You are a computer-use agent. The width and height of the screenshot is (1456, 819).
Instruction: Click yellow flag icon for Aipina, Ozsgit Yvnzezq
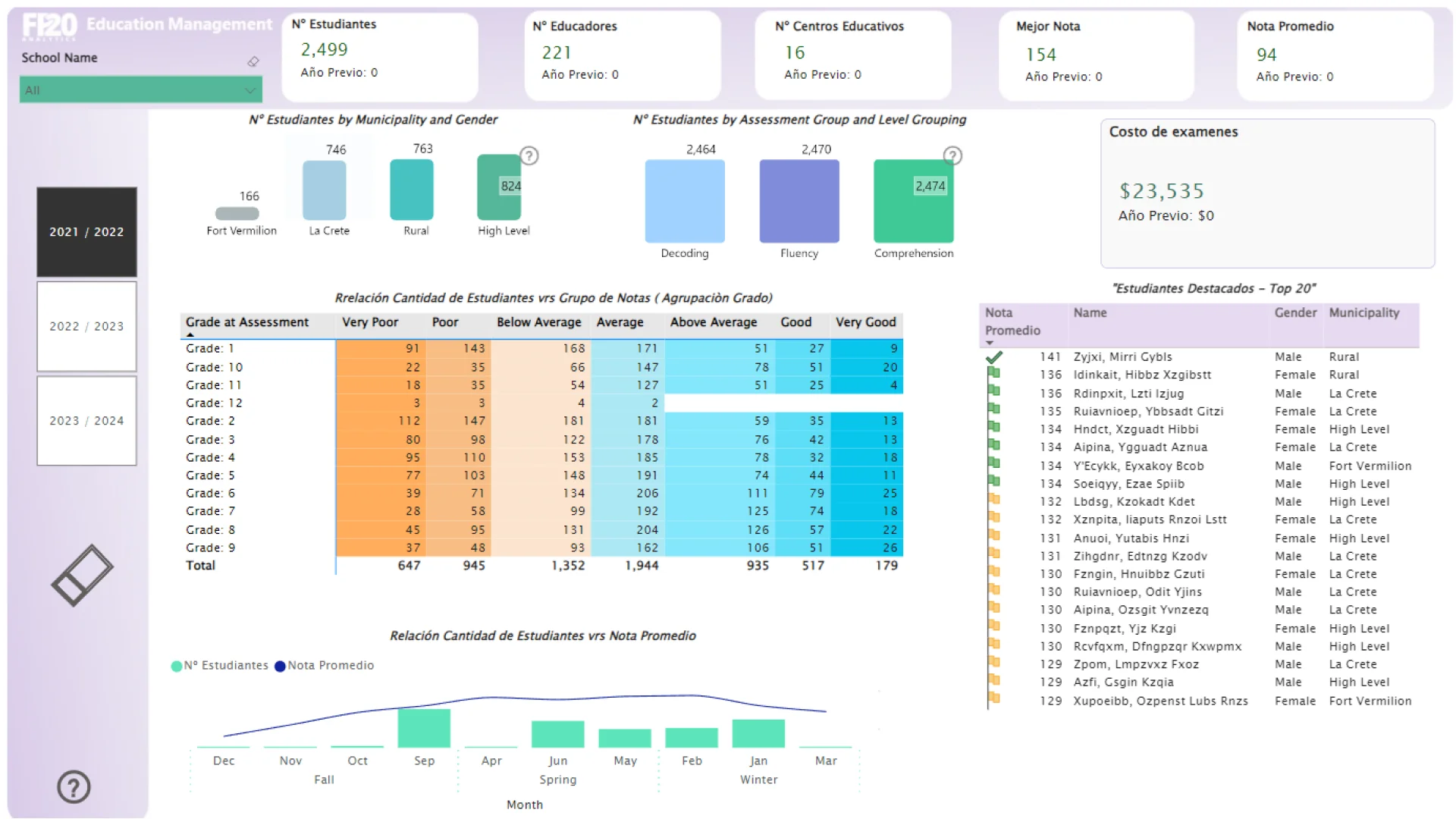[x=994, y=608]
